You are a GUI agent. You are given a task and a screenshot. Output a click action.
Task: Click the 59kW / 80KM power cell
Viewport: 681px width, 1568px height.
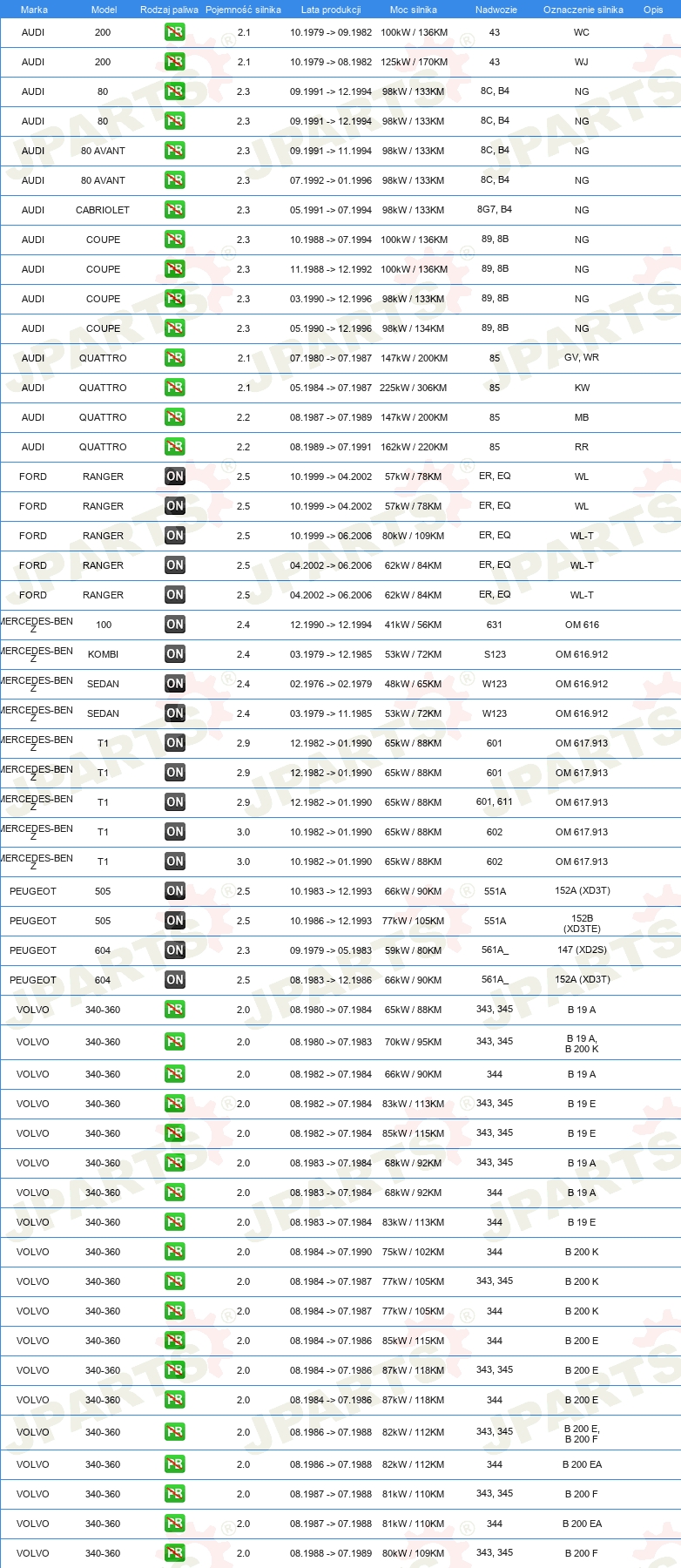coord(414,950)
